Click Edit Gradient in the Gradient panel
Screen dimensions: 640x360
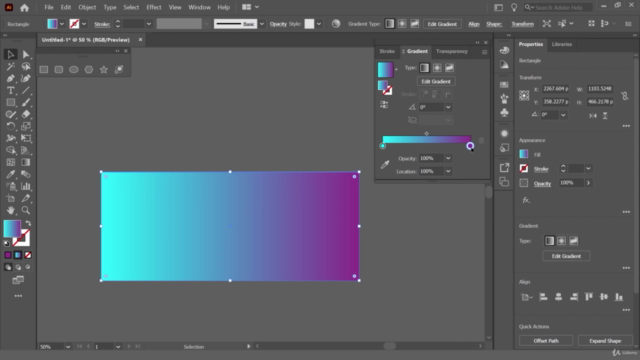coord(436,81)
